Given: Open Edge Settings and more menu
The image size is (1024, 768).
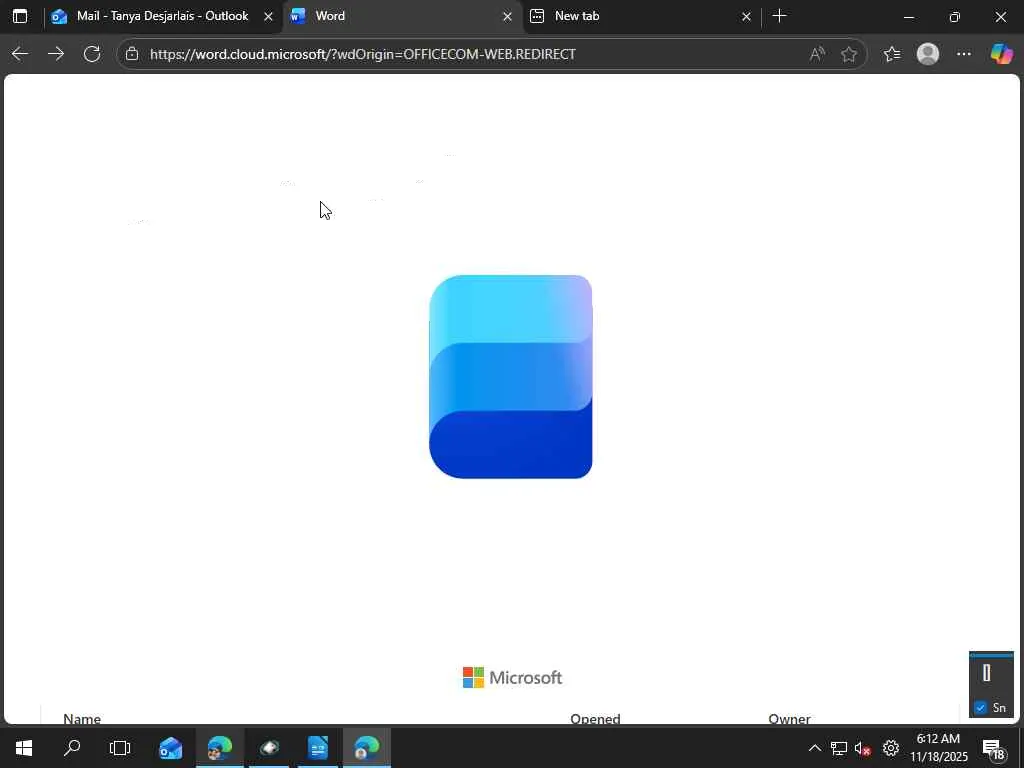Looking at the screenshot, I should [x=963, y=54].
